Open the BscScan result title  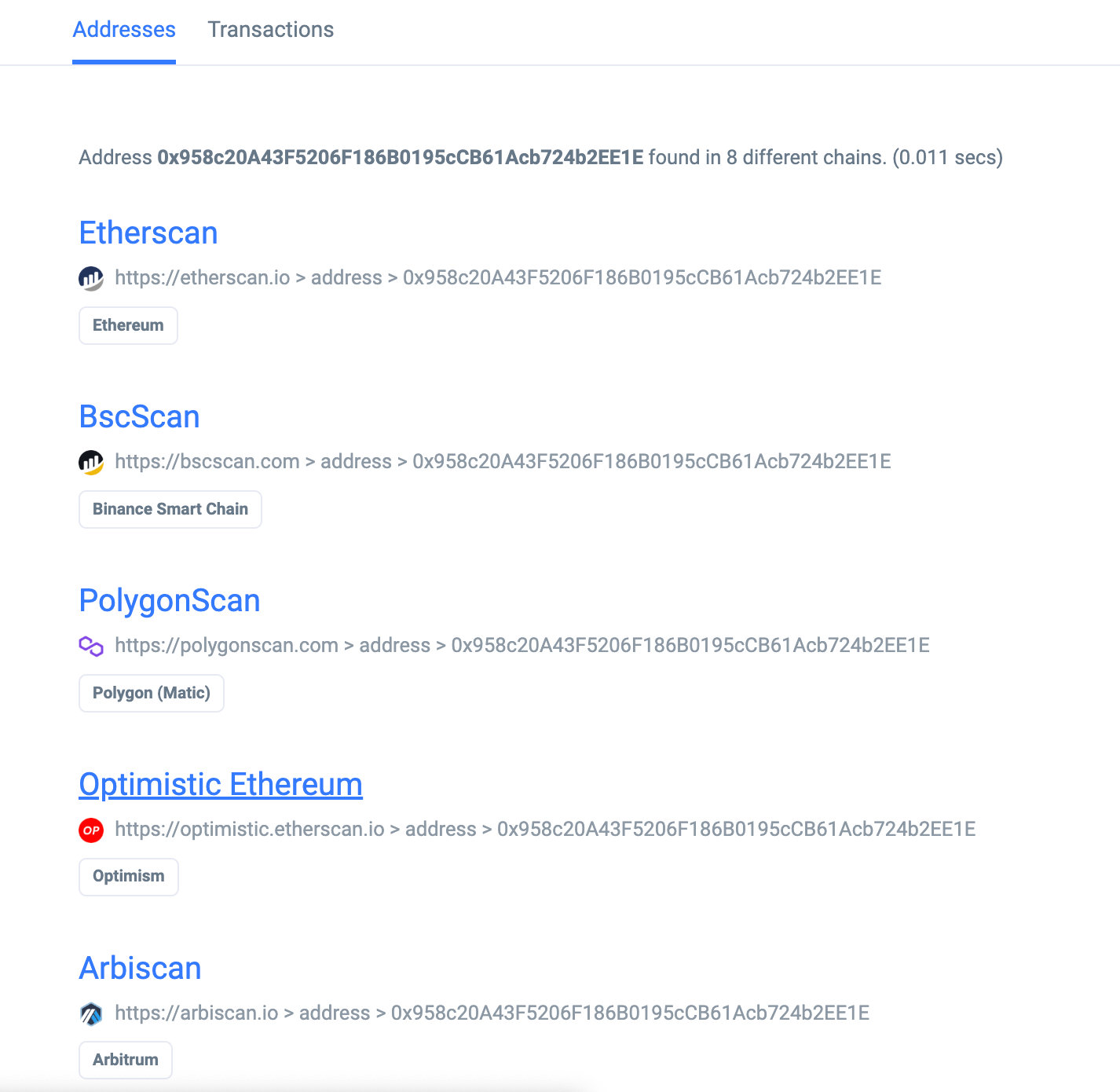pyautogui.click(x=140, y=417)
